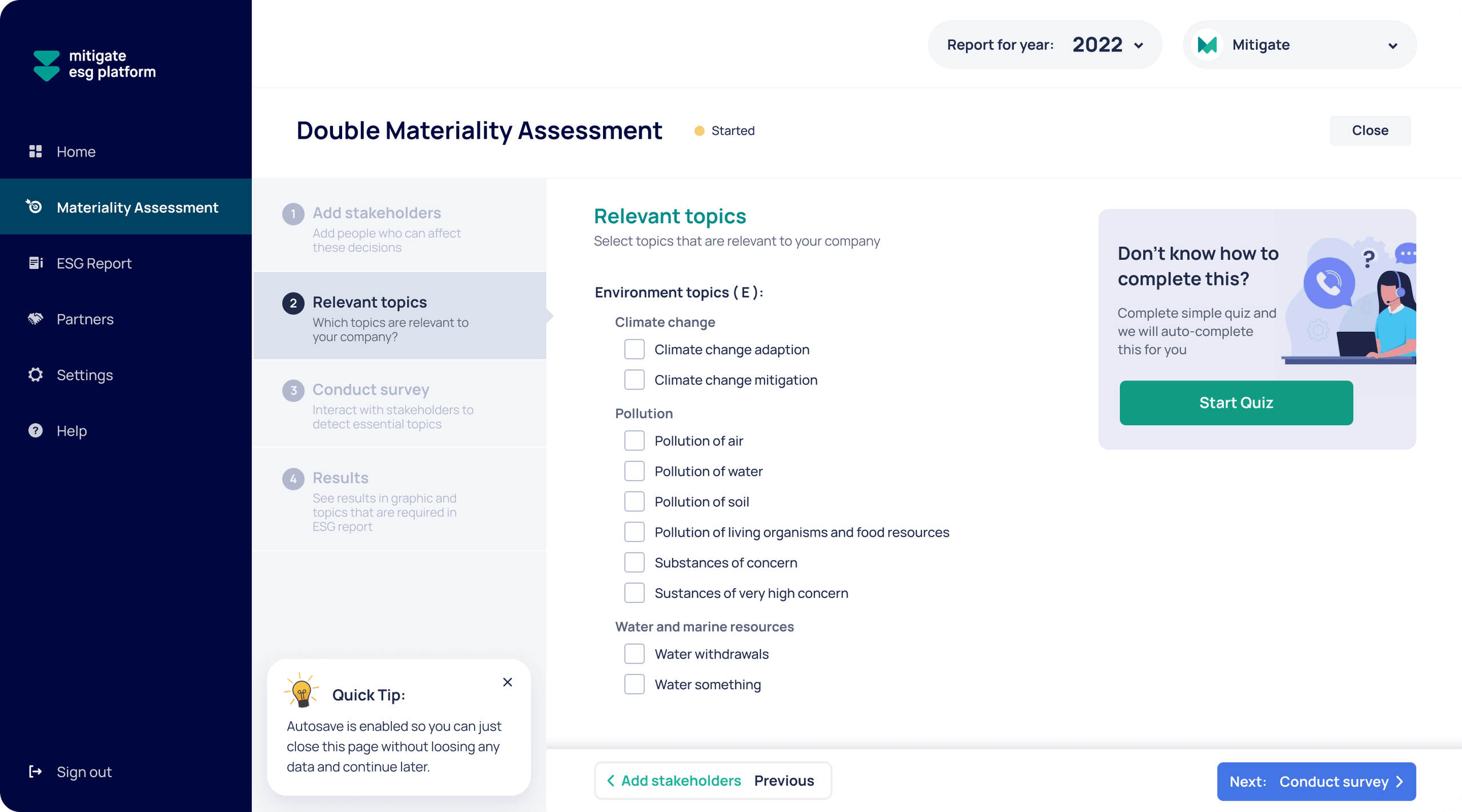
Task: Expand the Mitigate company dropdown
Action: [1392, 46]
